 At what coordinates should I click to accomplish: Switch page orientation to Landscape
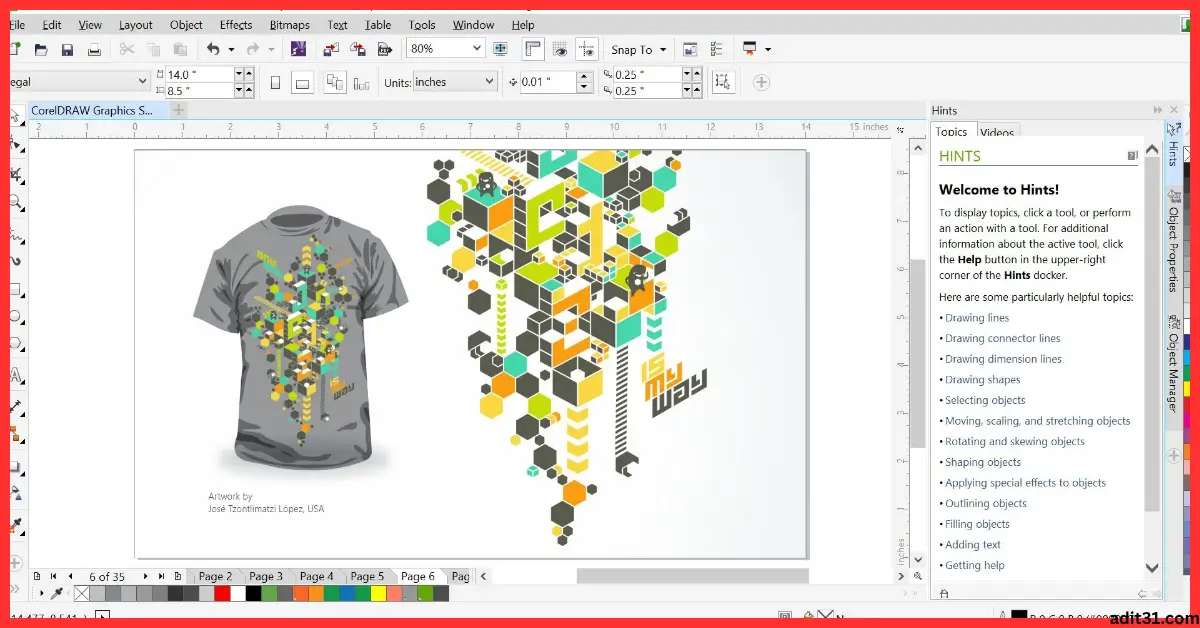click(302, 82)
